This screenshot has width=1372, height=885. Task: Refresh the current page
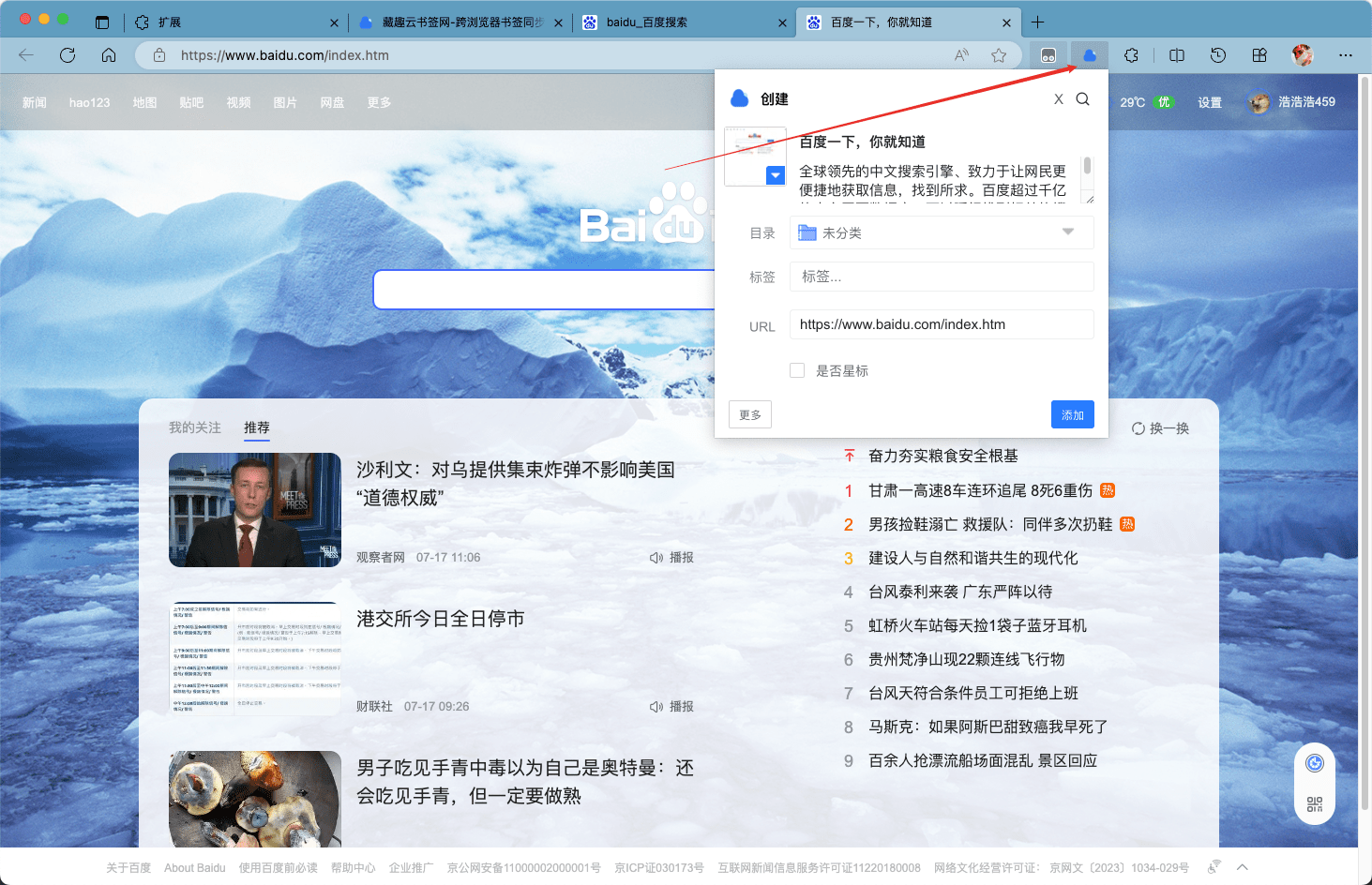tap(68, 55)
